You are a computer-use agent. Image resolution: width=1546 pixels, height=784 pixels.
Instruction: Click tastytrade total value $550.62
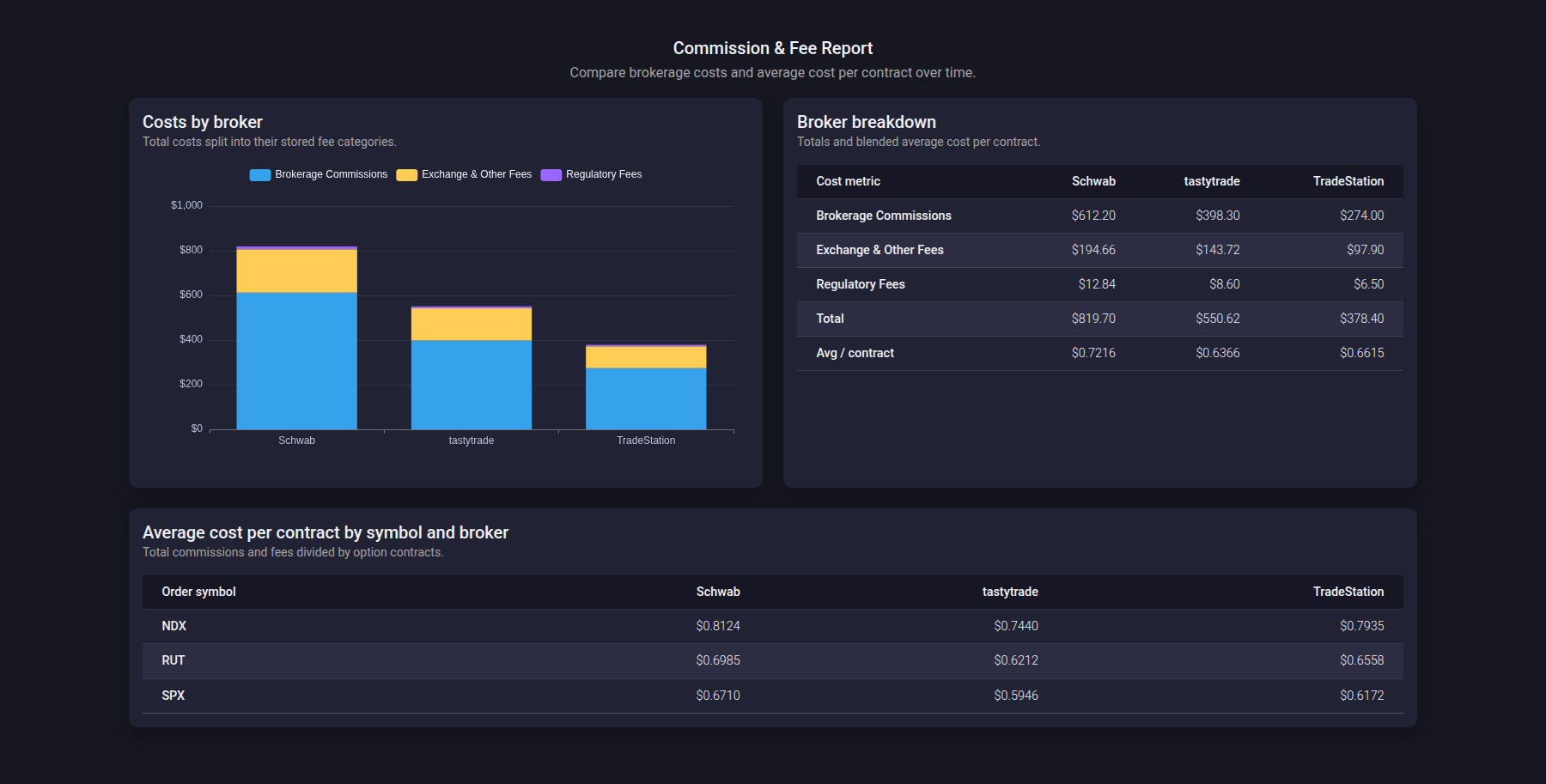[1218, 319]
